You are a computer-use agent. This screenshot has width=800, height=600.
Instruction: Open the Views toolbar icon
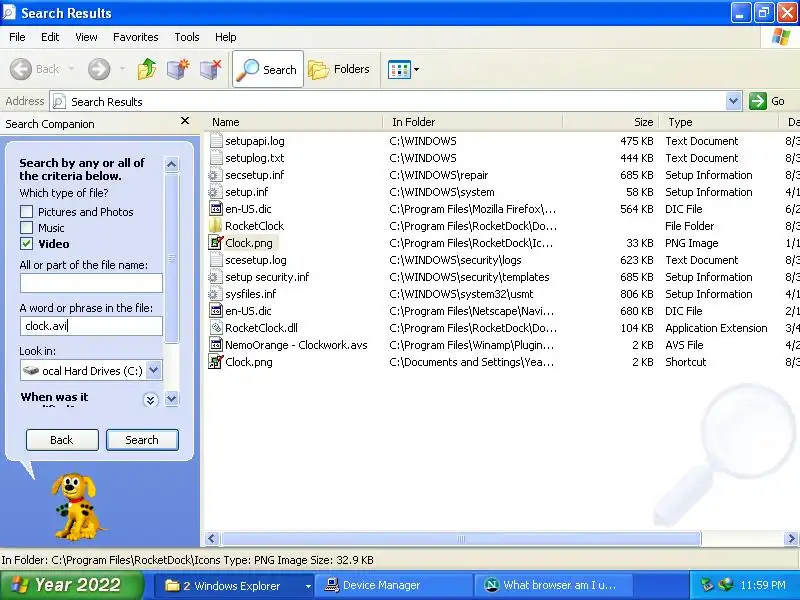tap(399, 69)
